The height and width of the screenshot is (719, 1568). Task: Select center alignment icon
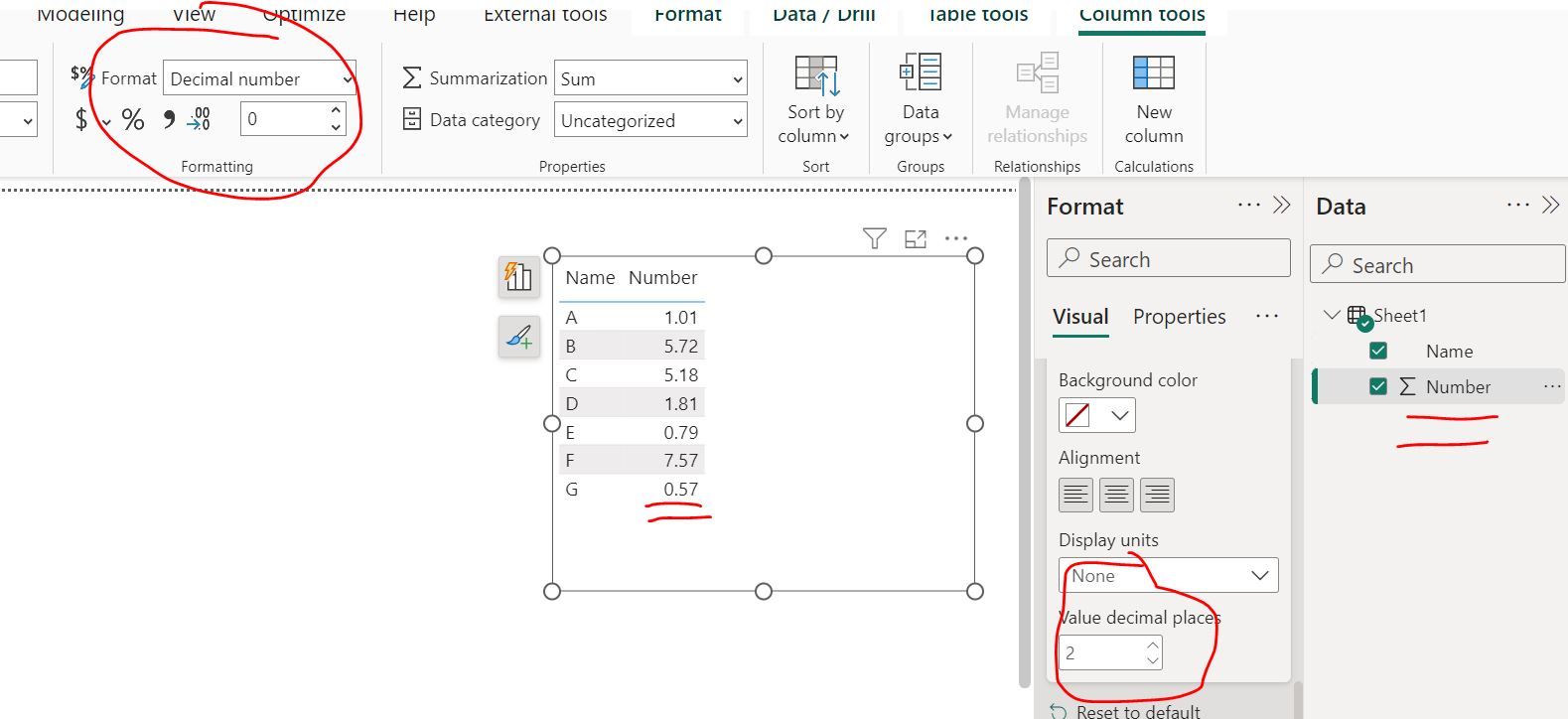pos(1116,495)
